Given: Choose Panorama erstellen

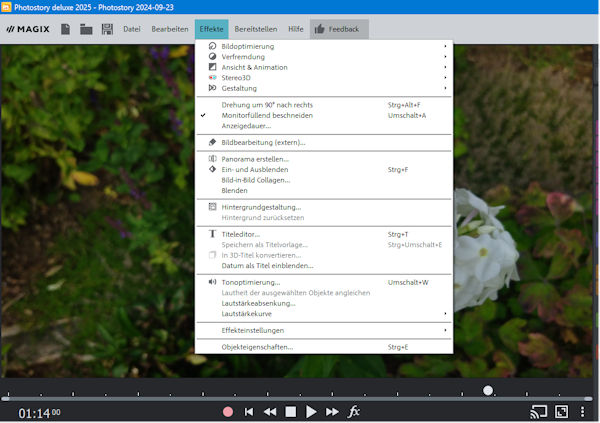Looking at the screenshot, I should click(324, 159).
